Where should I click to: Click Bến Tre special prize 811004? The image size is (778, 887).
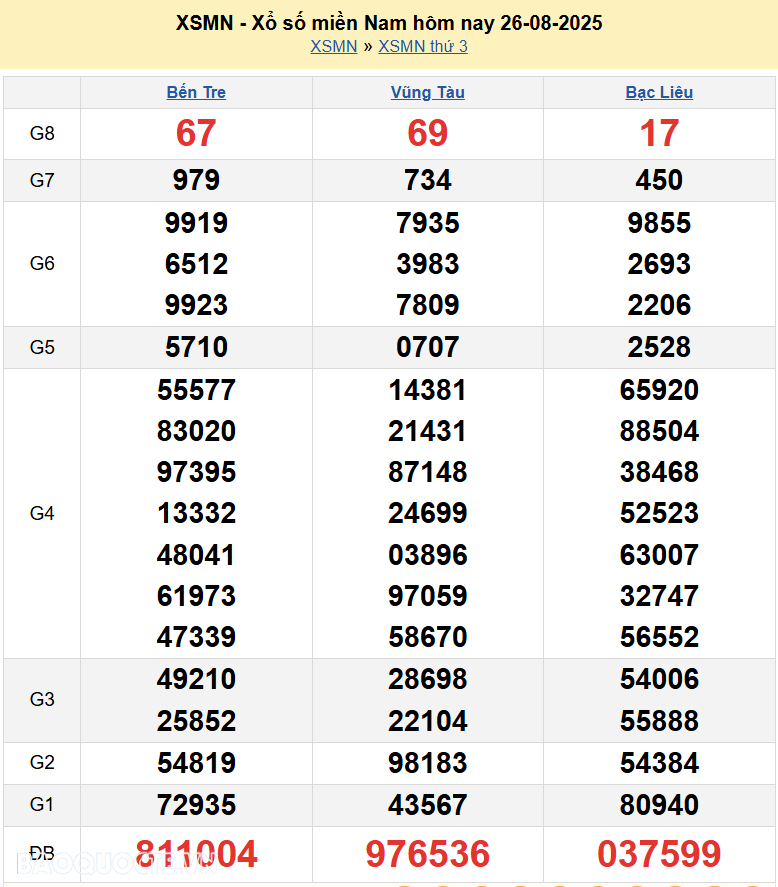[196, 854]
